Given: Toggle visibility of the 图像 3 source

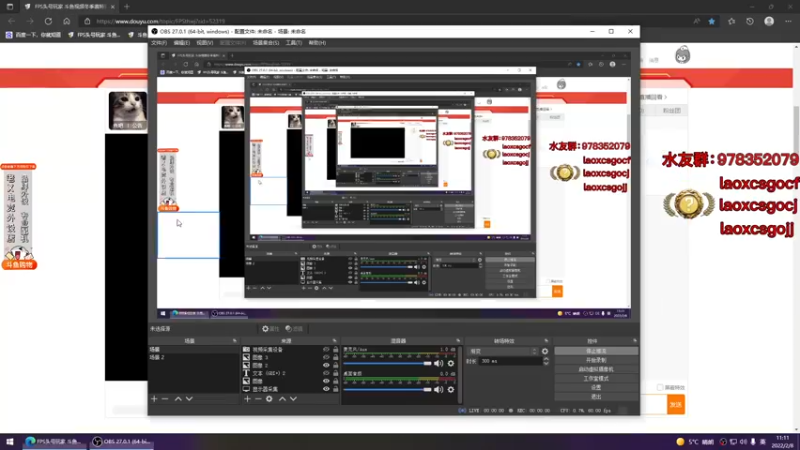Looking at the screenshot, I should click(x=326, y=358).
